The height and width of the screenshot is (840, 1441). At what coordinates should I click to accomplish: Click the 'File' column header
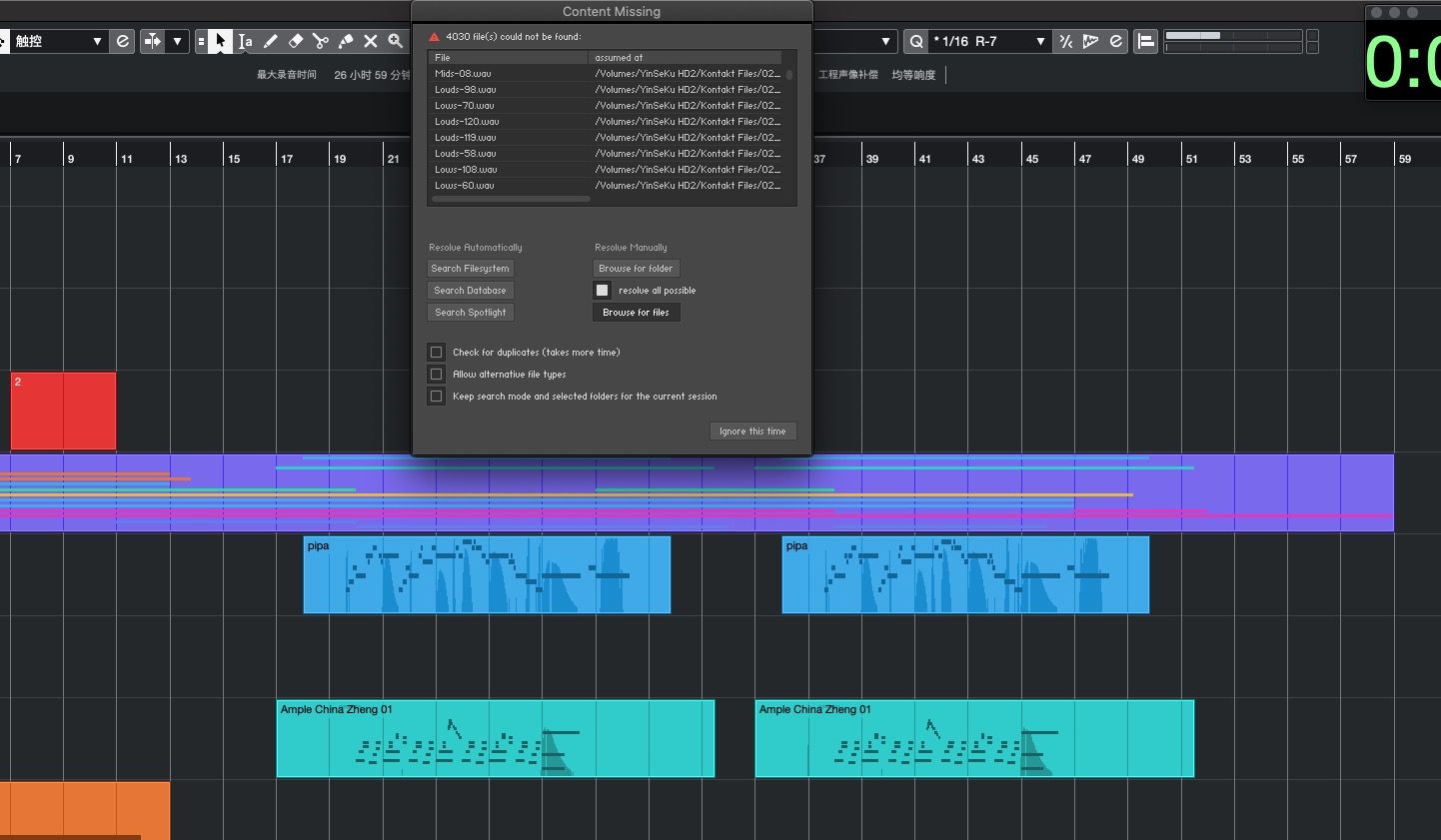508,57
